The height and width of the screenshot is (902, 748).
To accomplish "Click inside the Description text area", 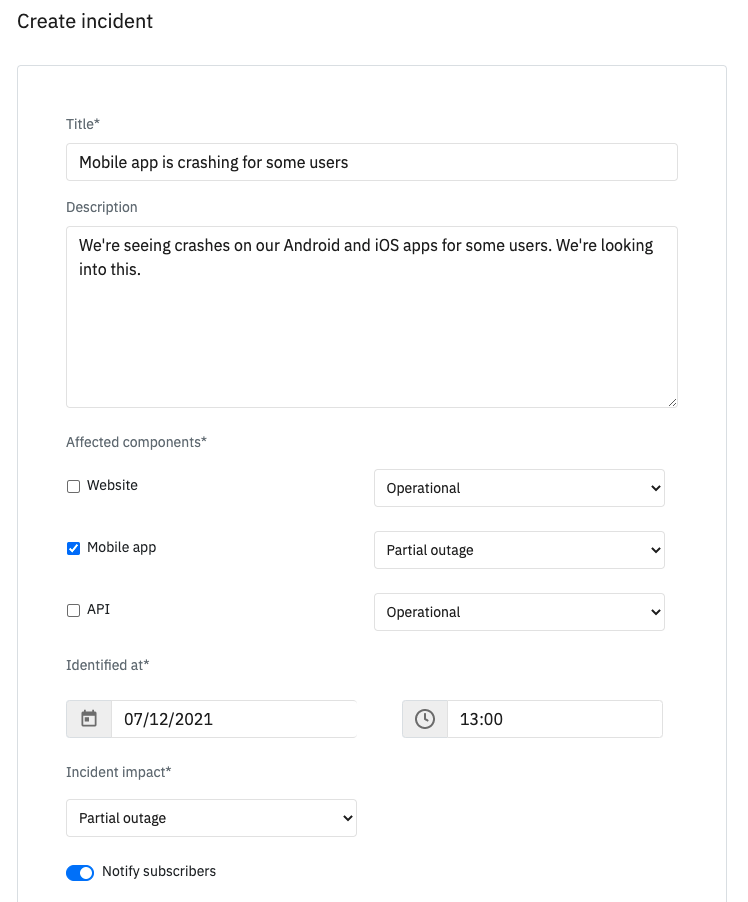I will tap(371, 330).
